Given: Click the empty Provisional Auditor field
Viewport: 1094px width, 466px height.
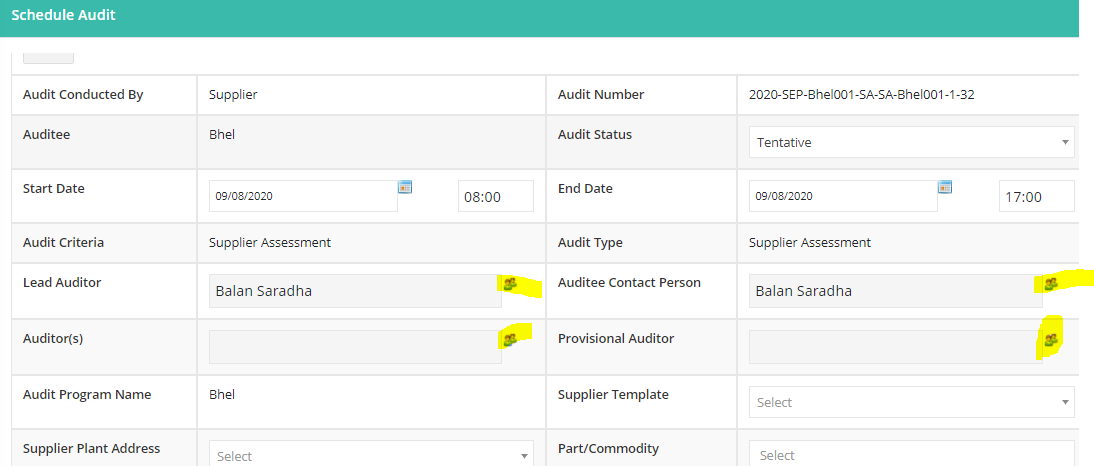Looking at the screenshot, I should click(896, 347).
